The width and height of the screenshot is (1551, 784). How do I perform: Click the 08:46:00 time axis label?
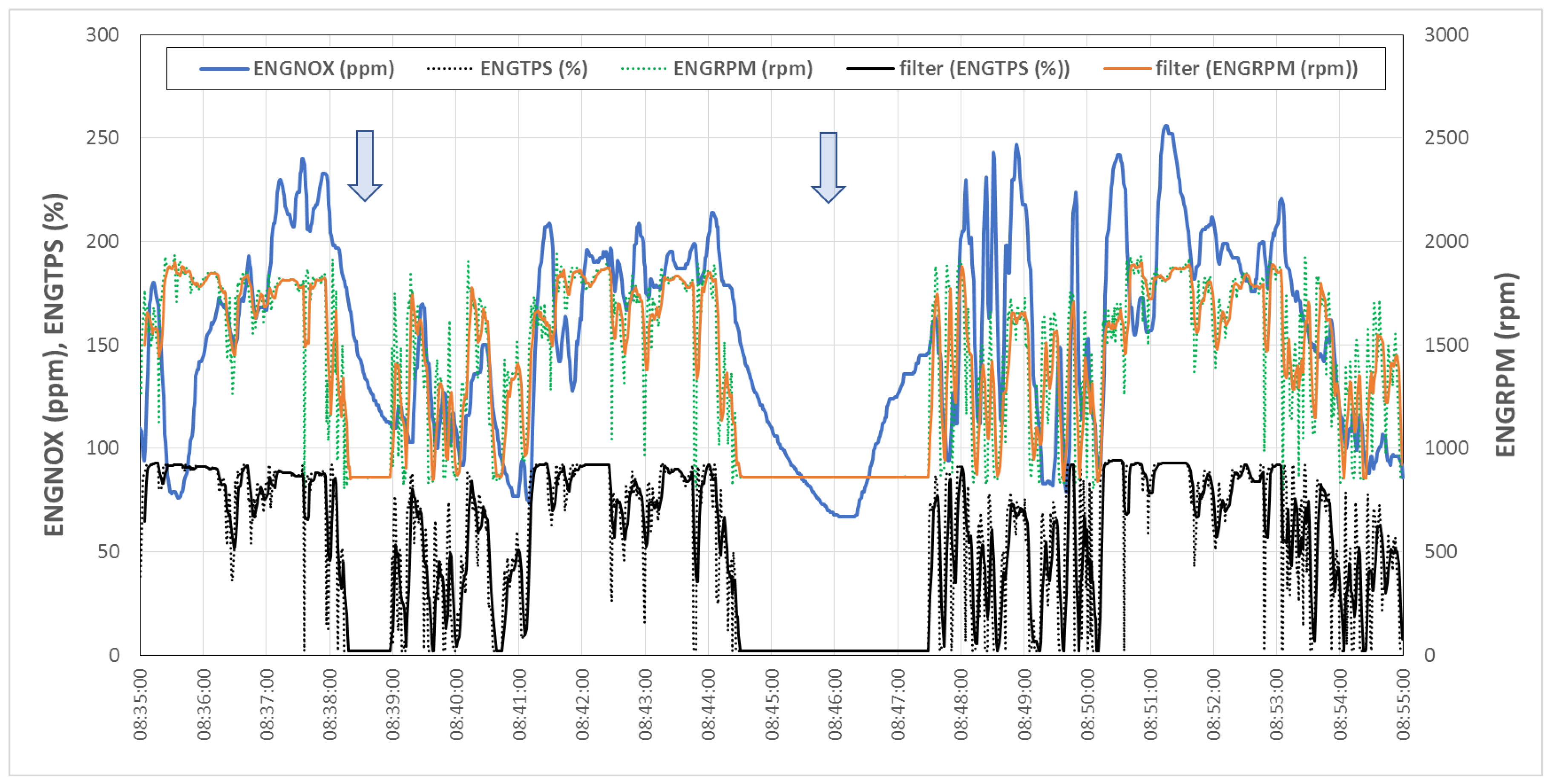(835, 704)
